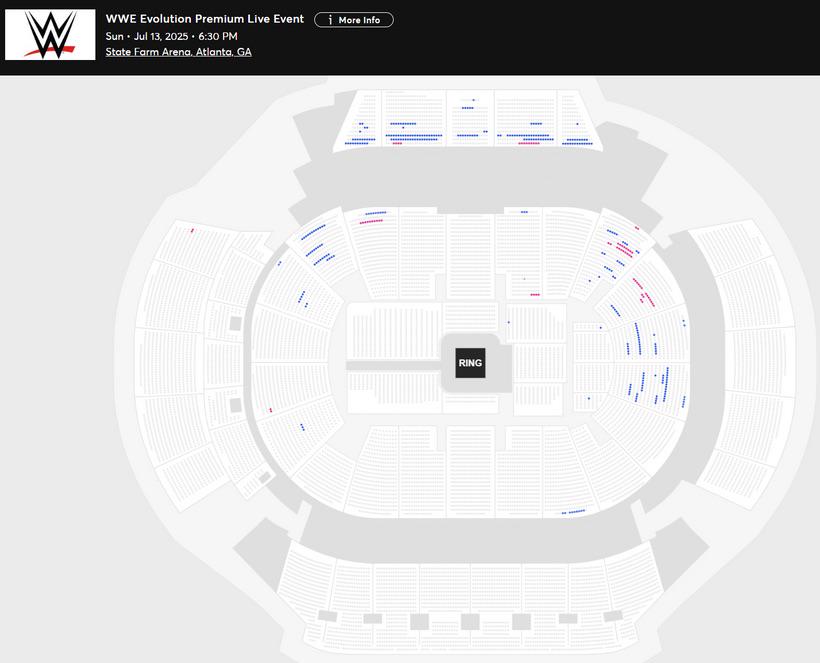The width and height of the screenshot is (820, 663).
Task: Choose the pink seat row in the upper-left lower bowl
Action: point(371,221)
